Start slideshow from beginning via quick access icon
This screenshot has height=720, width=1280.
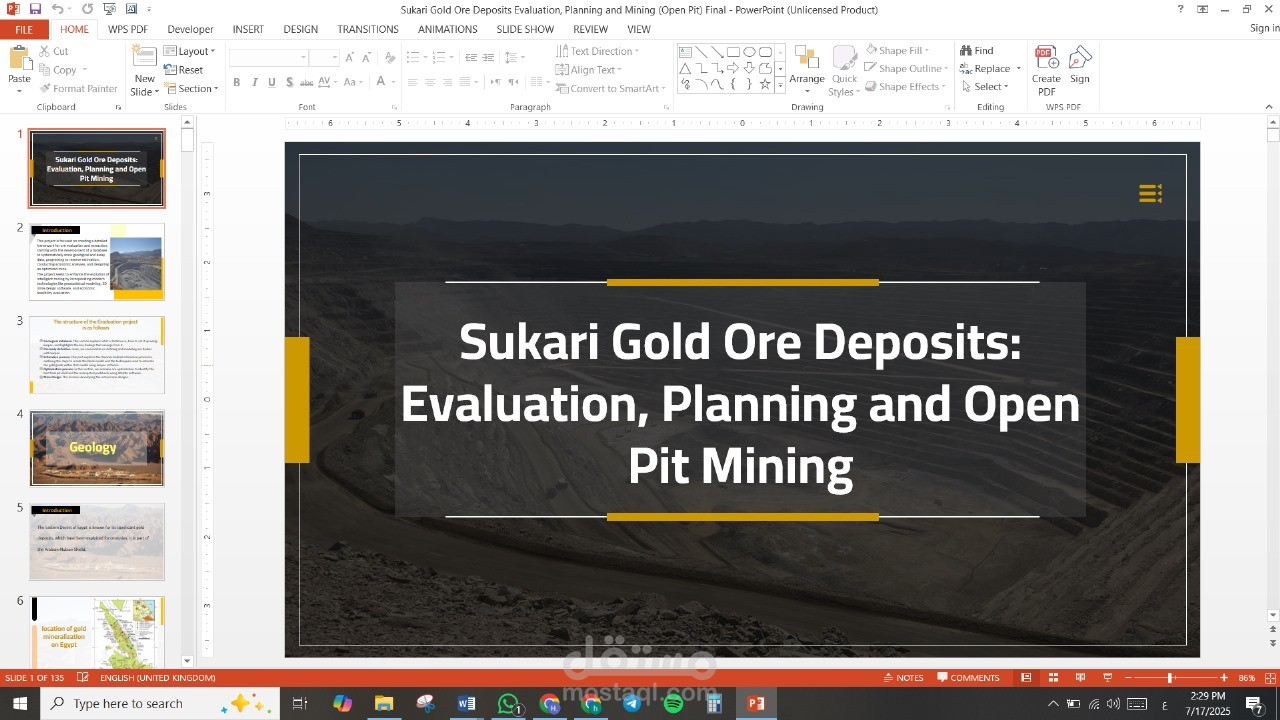pos(109,9)
